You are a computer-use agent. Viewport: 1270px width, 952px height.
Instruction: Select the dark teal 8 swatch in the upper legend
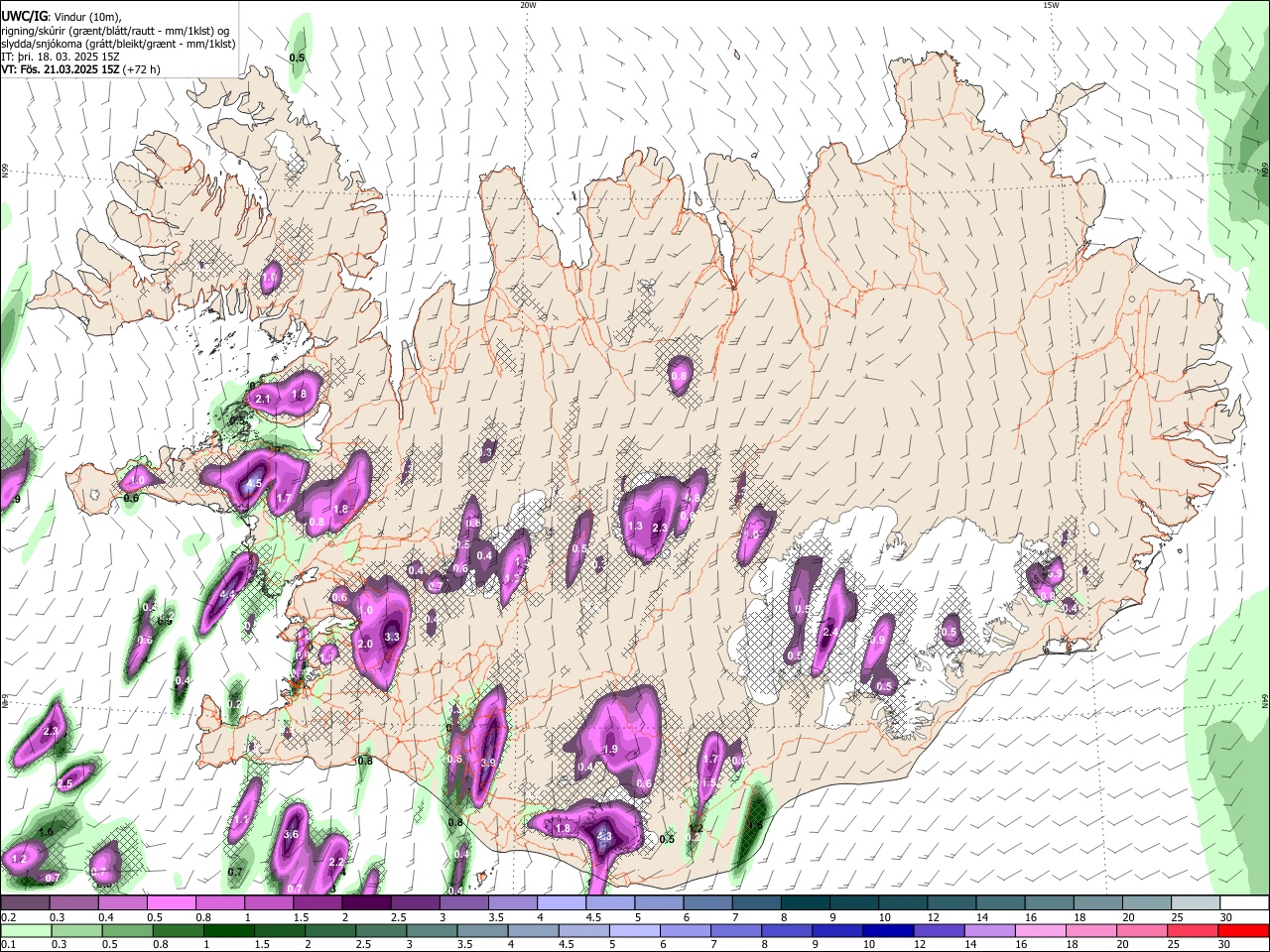tap(805, 903)
